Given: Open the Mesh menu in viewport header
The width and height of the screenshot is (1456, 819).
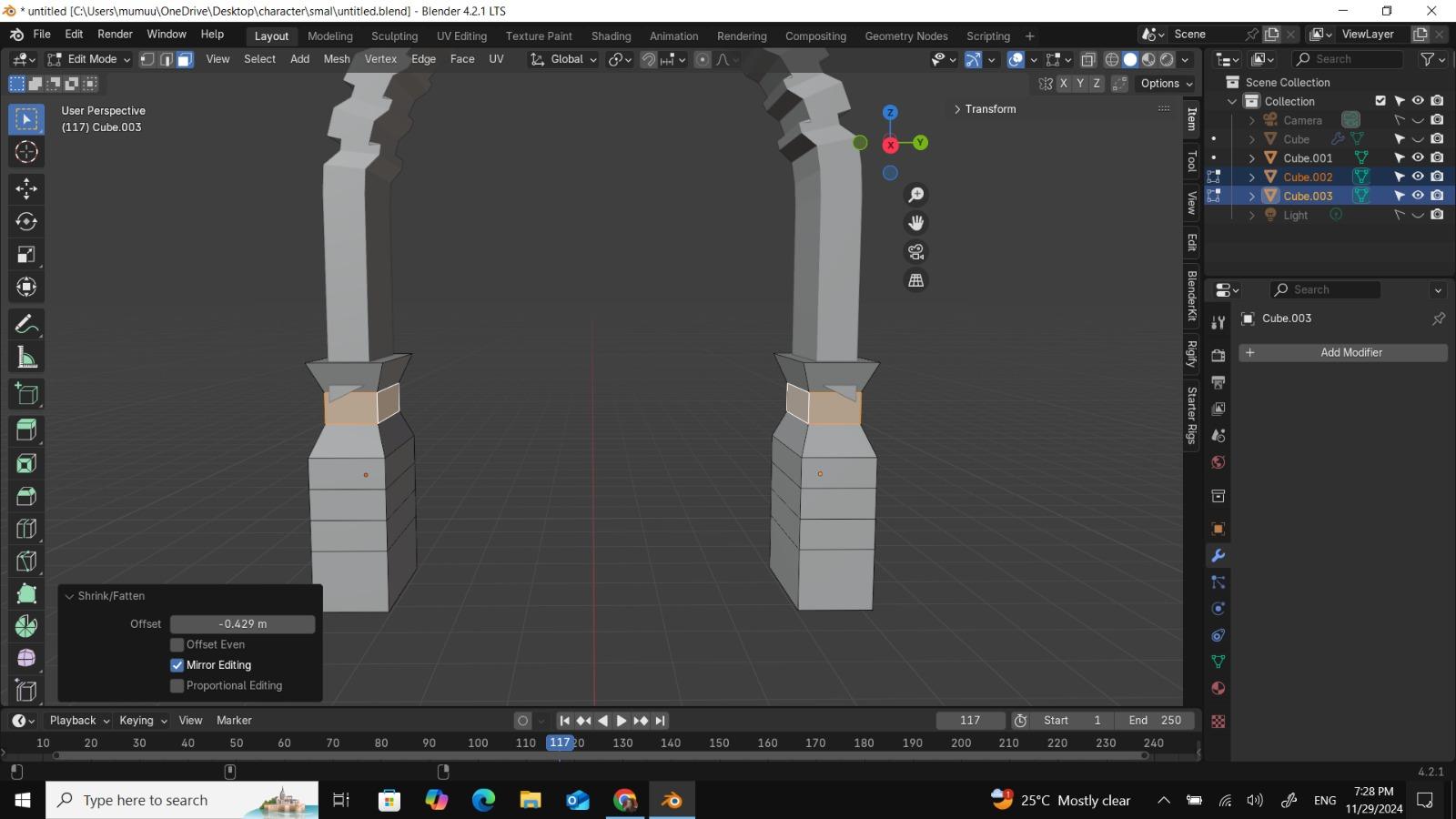Looking at the screenshot, I should point(337,59).
